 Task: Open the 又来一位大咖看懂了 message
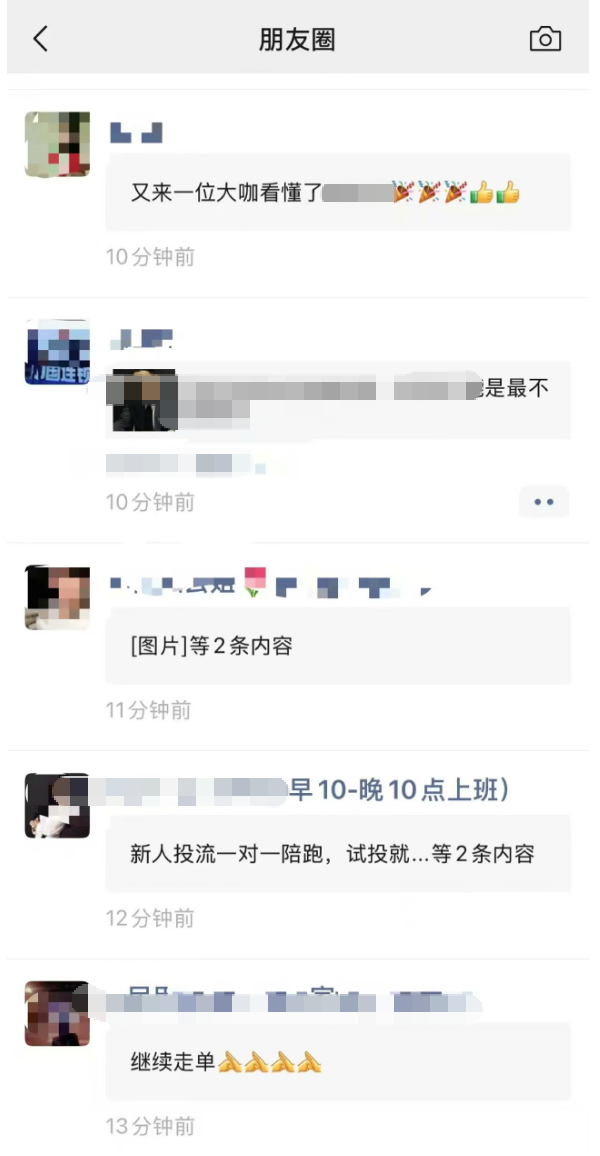click(x=338, y=193)
